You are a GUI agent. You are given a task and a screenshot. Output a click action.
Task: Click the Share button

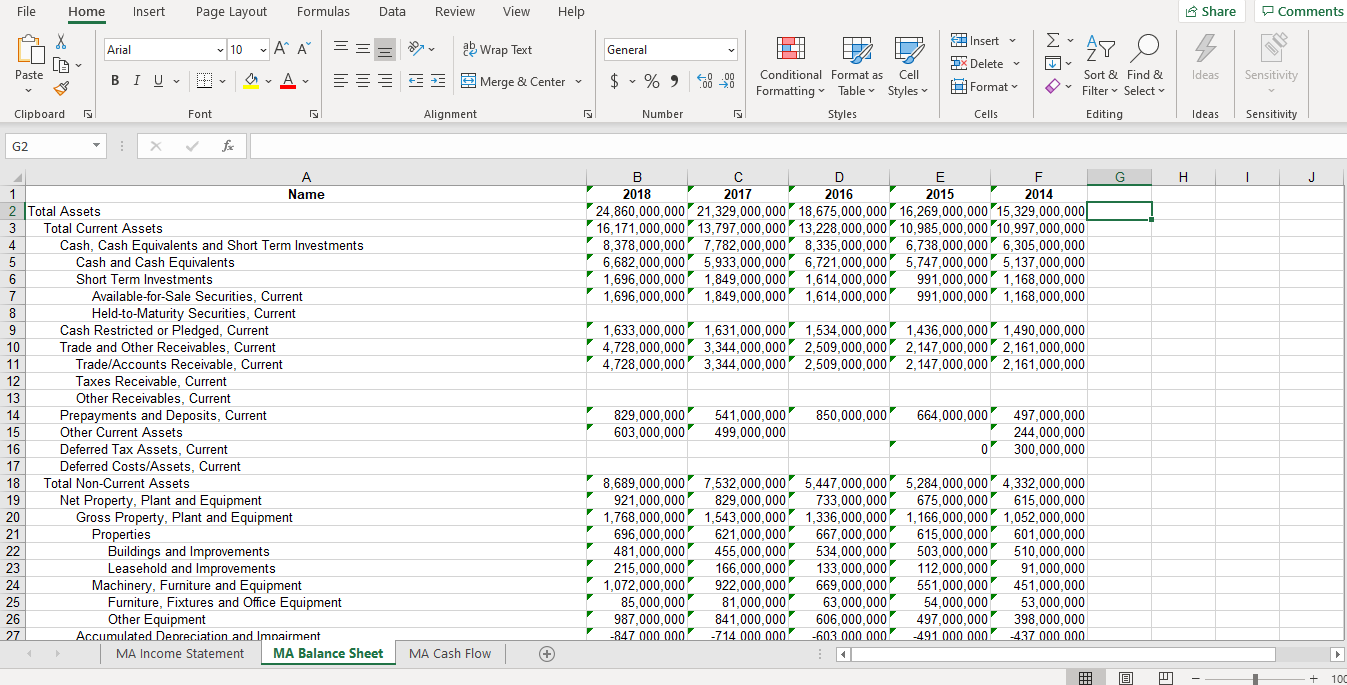(x=1210, y=11)
